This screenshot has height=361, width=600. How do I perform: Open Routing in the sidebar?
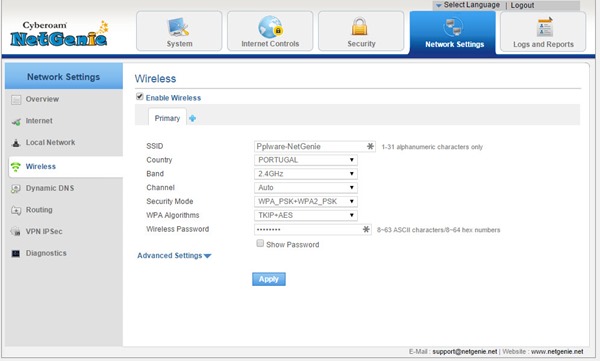click(39, 210)
